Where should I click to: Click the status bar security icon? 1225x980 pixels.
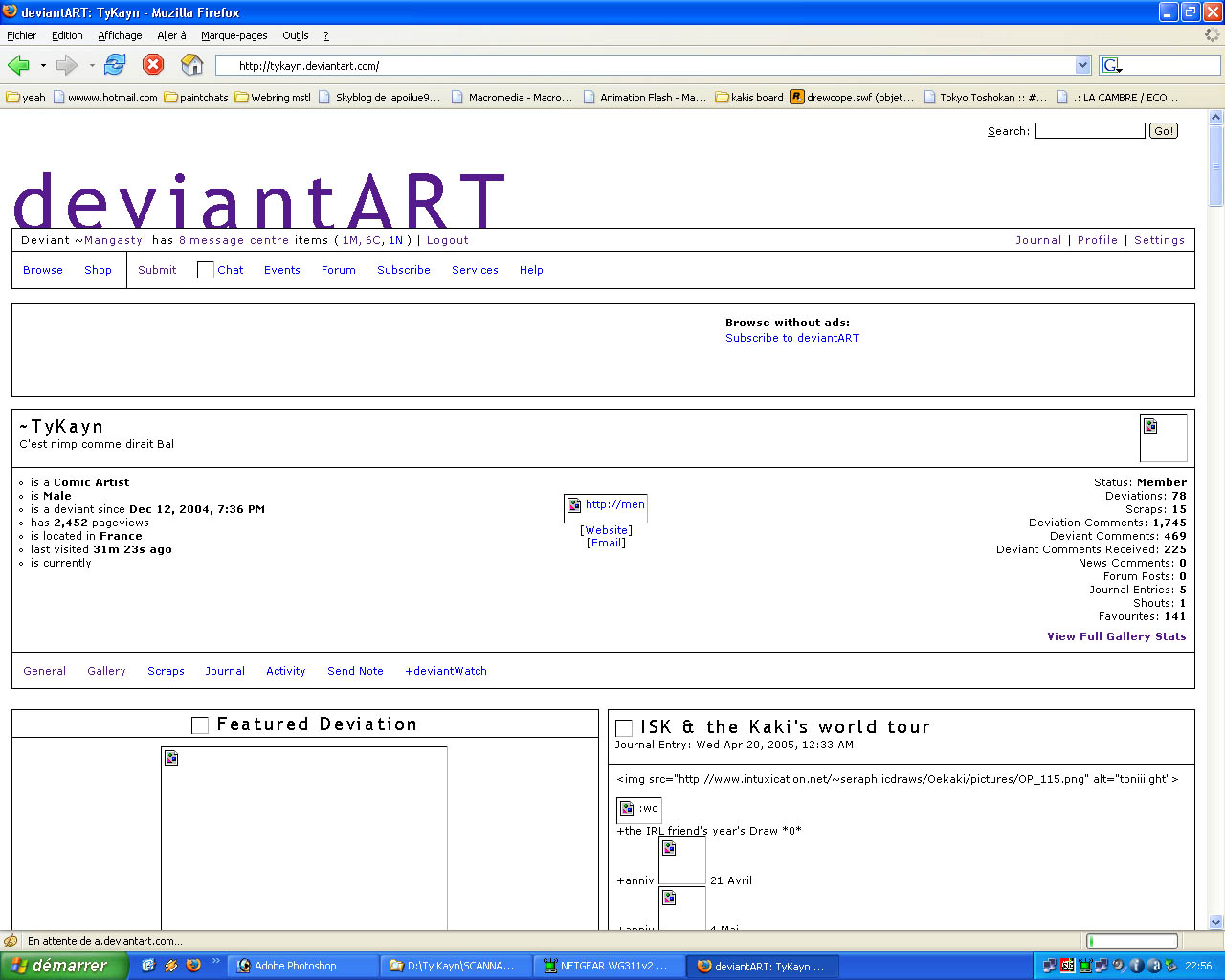[x=11, y=942]
